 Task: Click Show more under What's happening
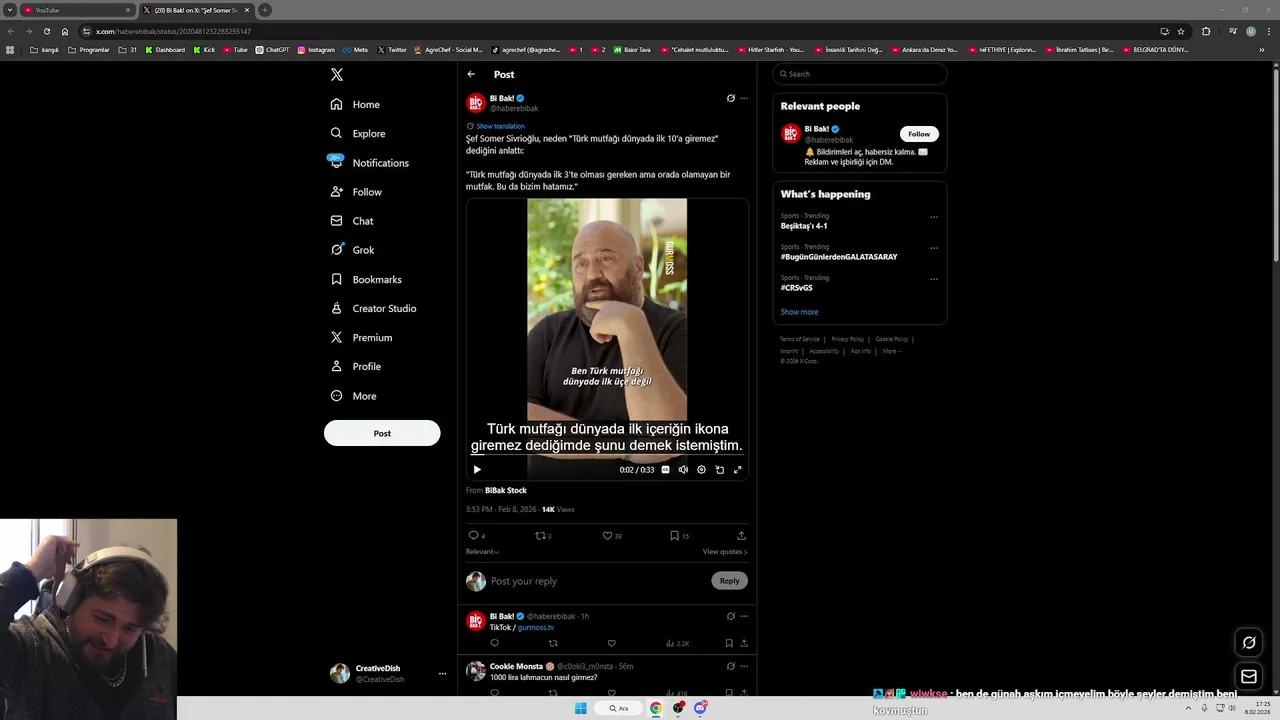coord(799,312)
